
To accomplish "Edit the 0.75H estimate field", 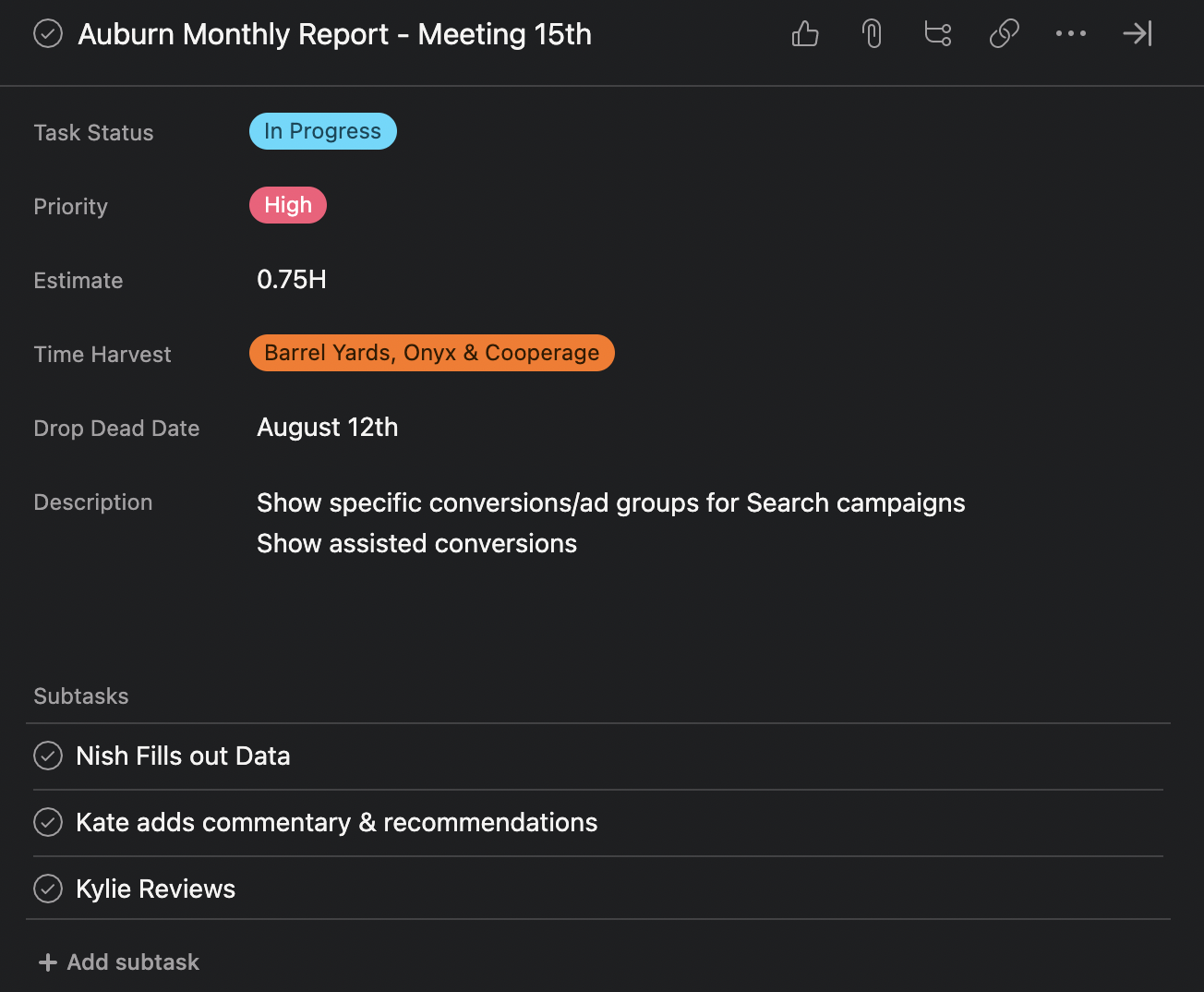I will click(x=292, y=279).
